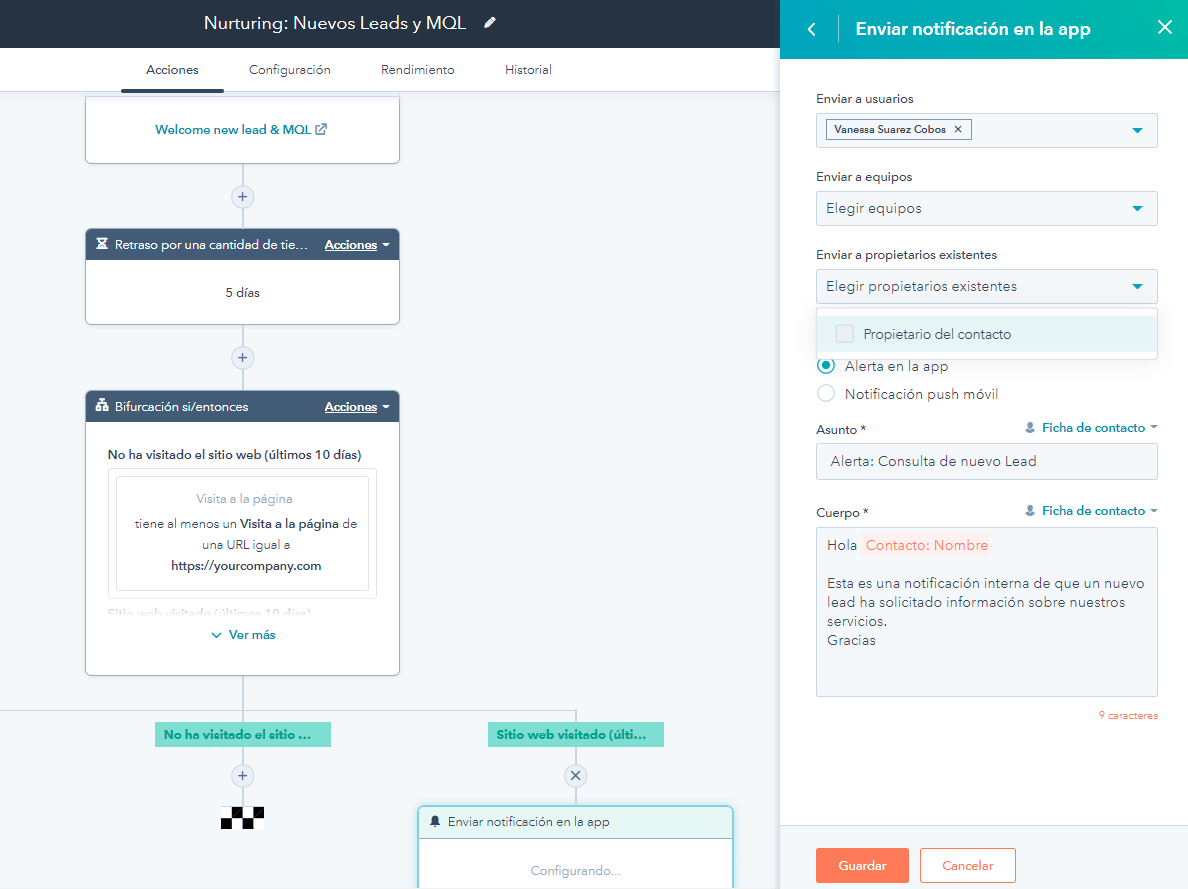Click the bell icon on Enviar notificación card

436,822
